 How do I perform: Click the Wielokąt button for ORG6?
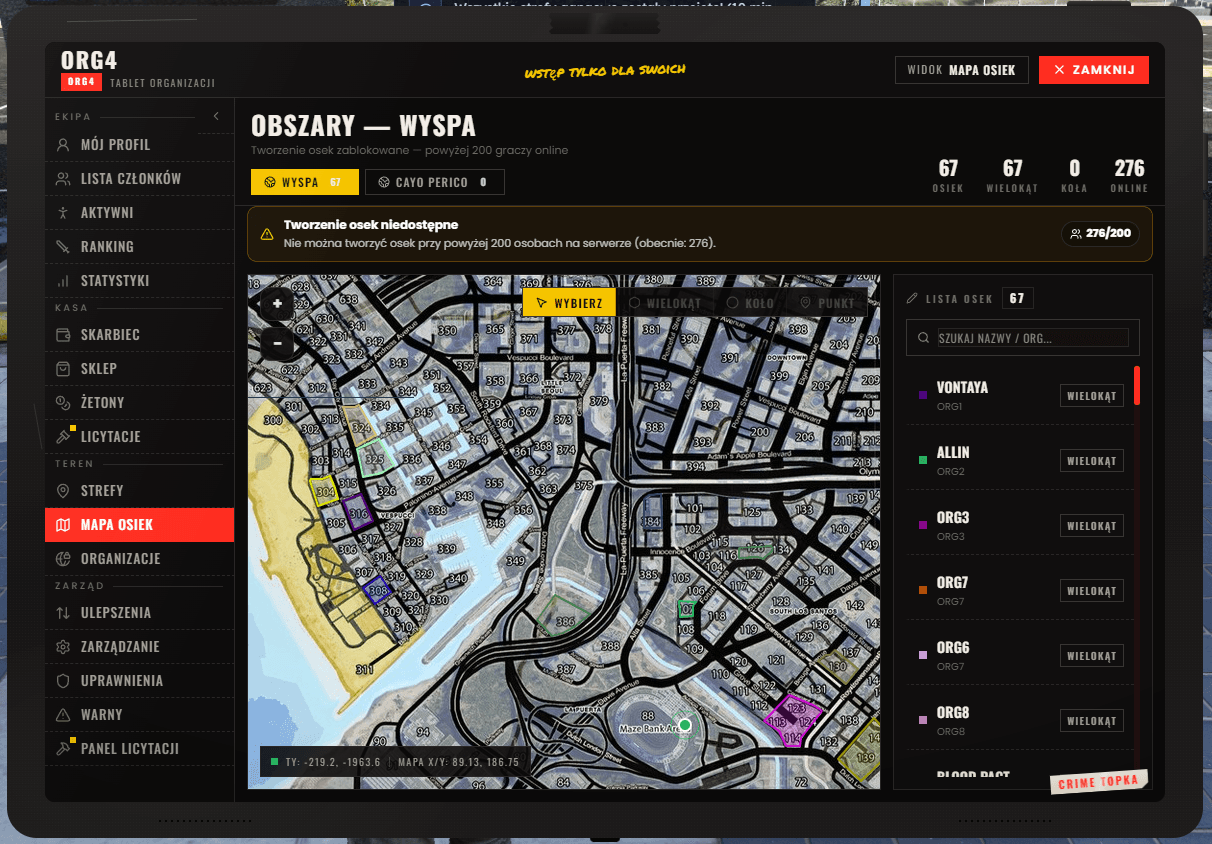[x=1091, y=656]
